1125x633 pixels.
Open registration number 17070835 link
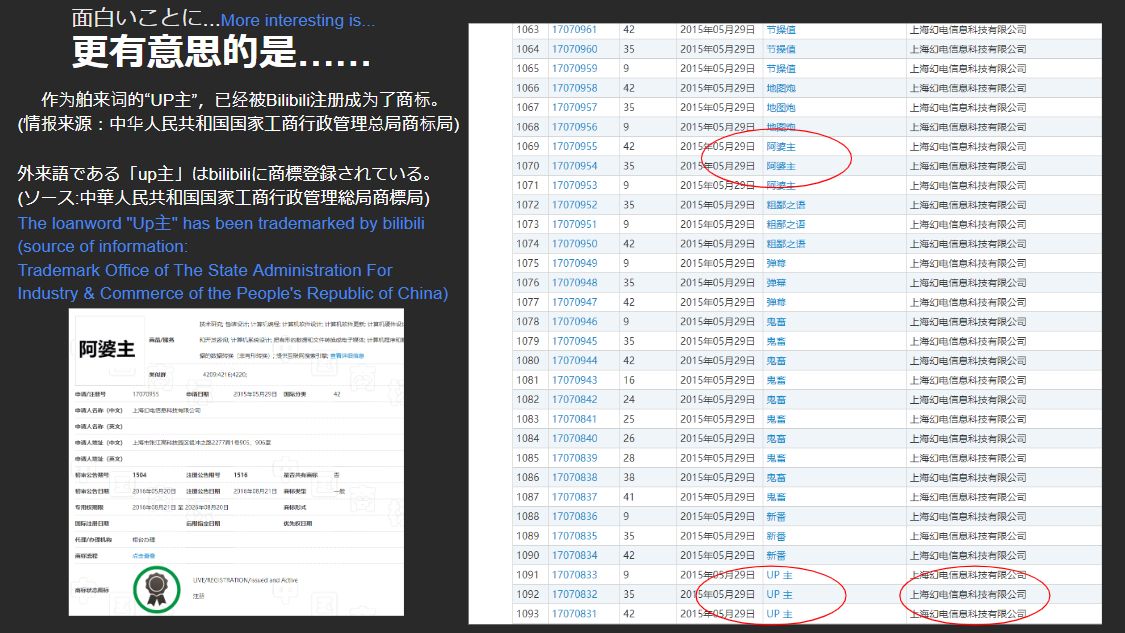click(574, 535)
